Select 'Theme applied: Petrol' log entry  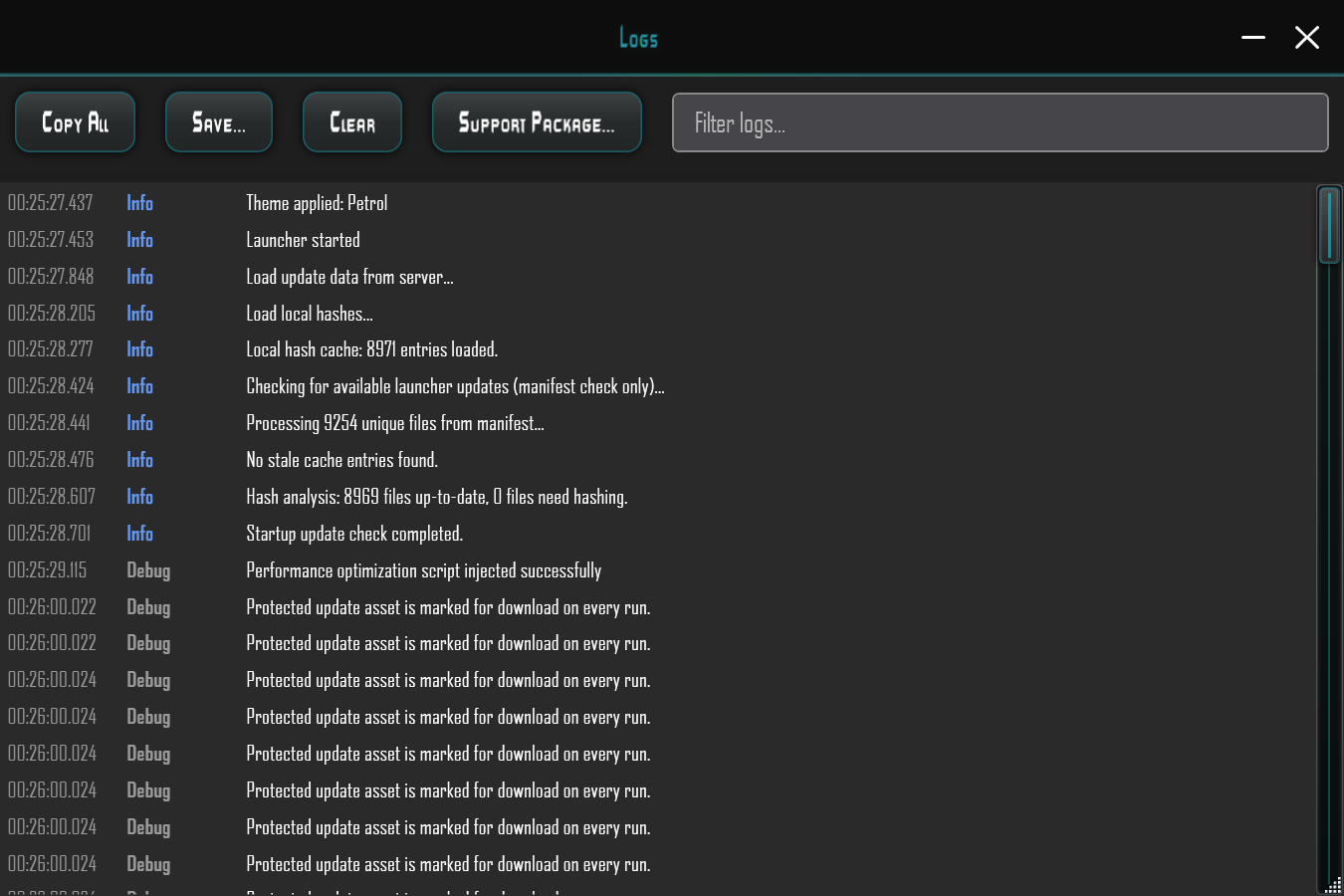(x=317, y=203)
